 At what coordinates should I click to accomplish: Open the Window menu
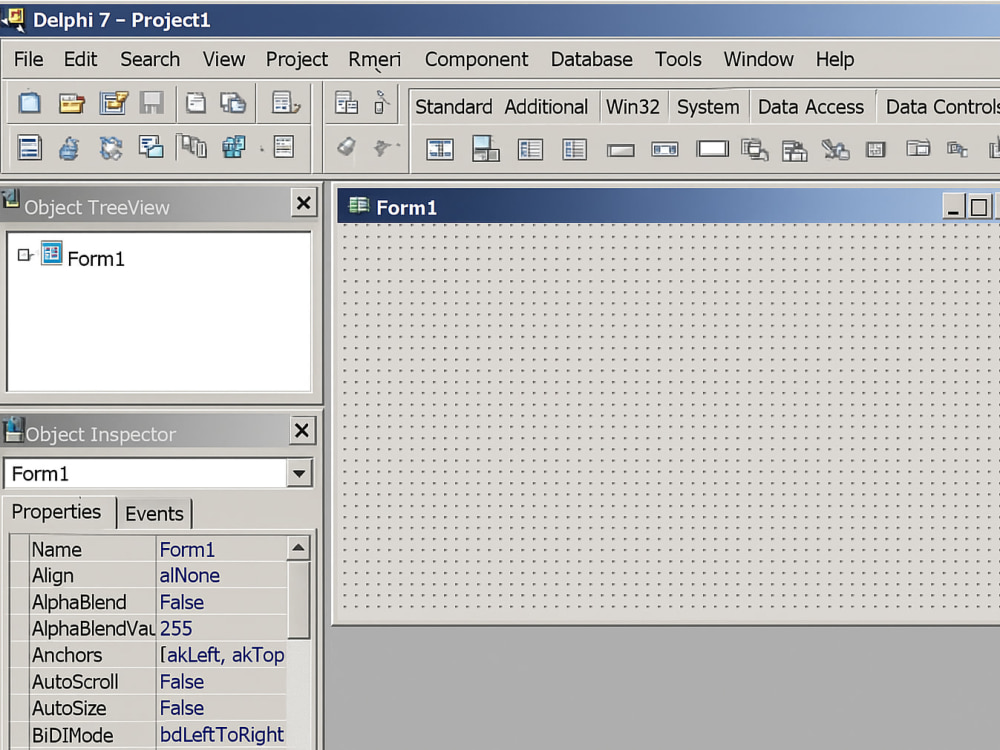coord(758,59)
